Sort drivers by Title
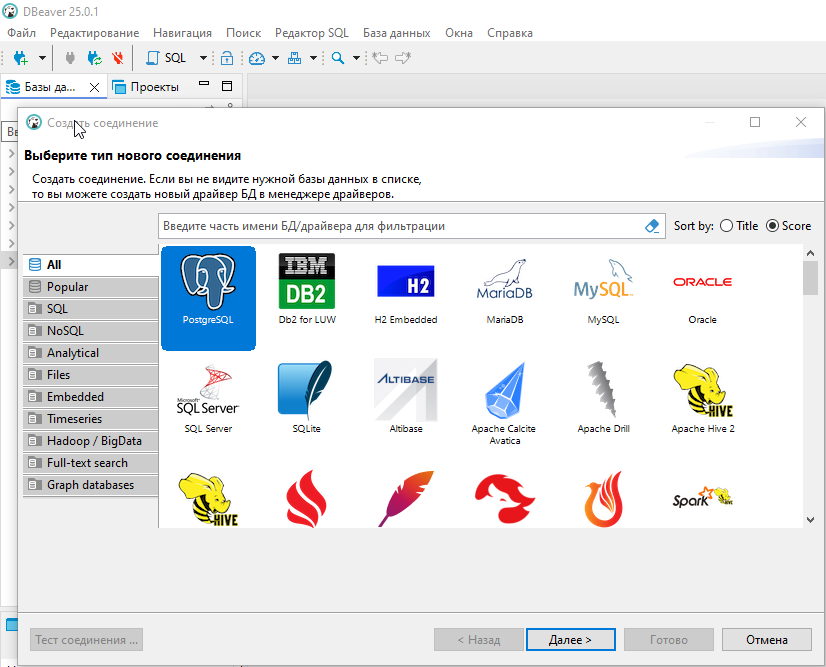Image resolution: width=826 pixels, height=667 pixels. click(739, 226)
